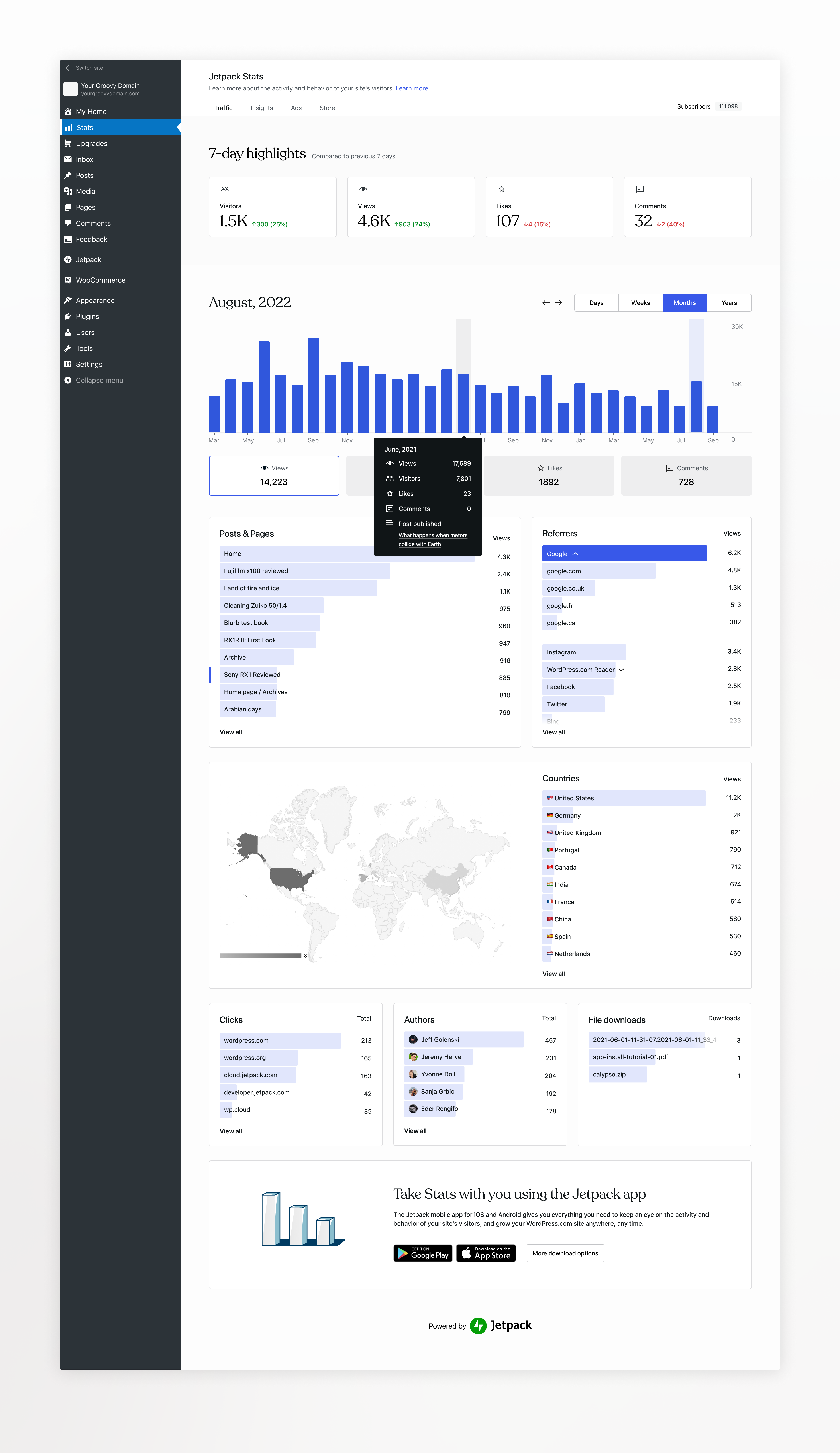
Task: Click More download options button
Action: pos(565,1253)
